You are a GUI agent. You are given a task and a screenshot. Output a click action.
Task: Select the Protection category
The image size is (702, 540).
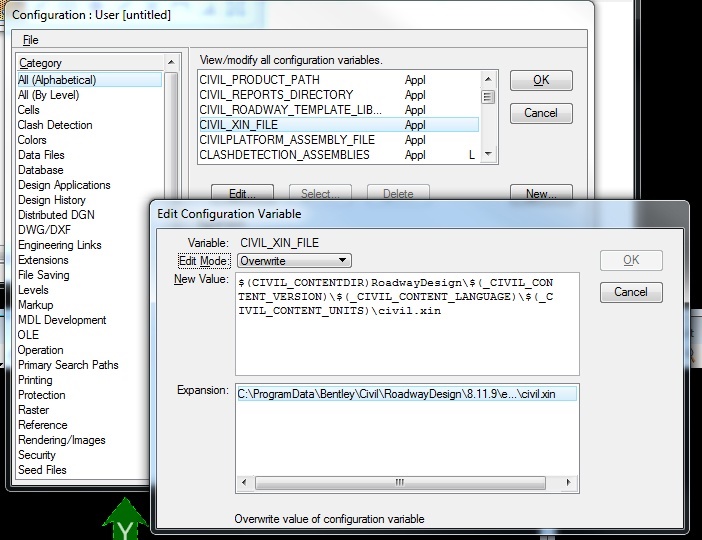[x=42, y=395]
